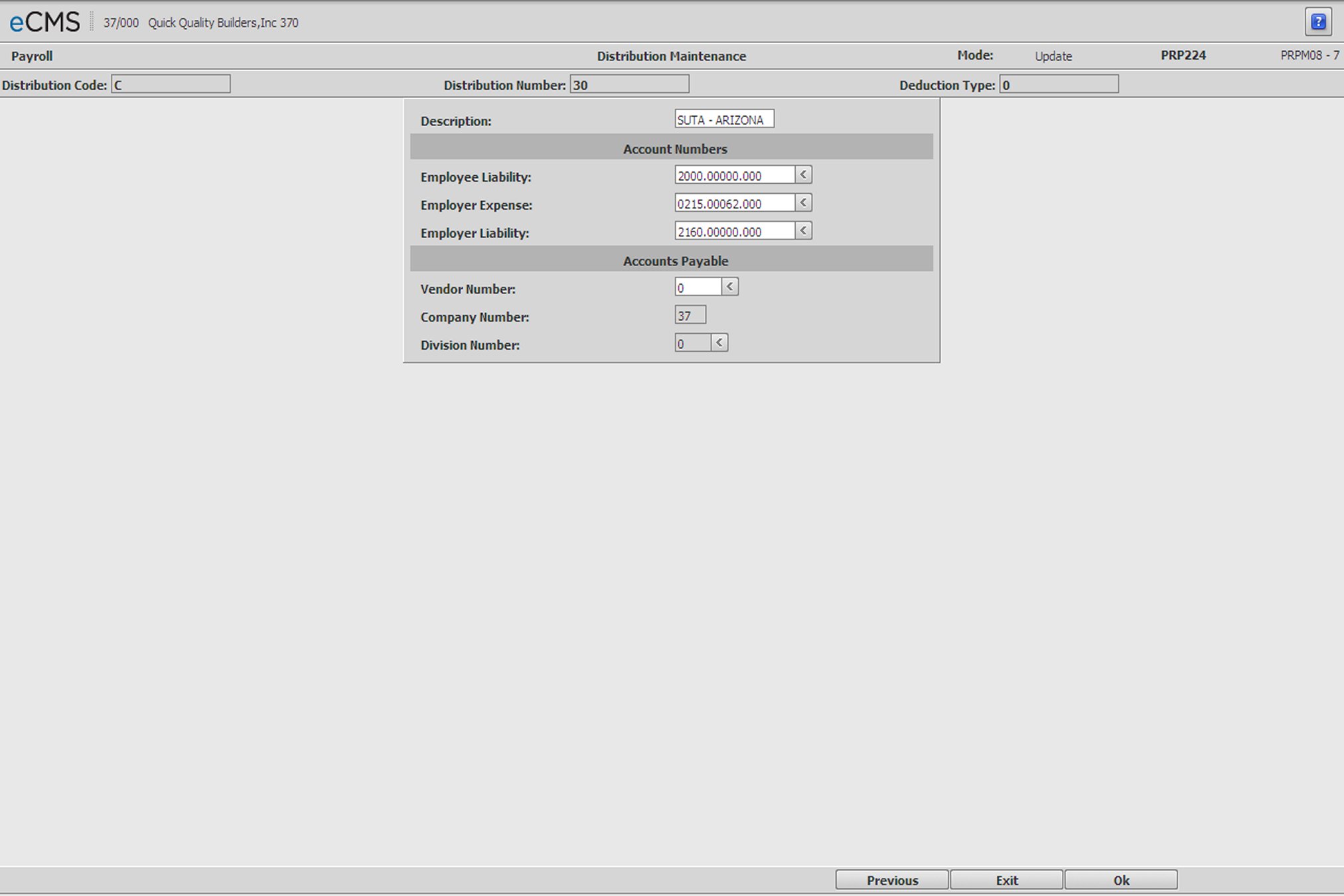The height and width of the screenshot is (896, 1344).
Task: Click the Payroll module label
Action: pos(32,56)
